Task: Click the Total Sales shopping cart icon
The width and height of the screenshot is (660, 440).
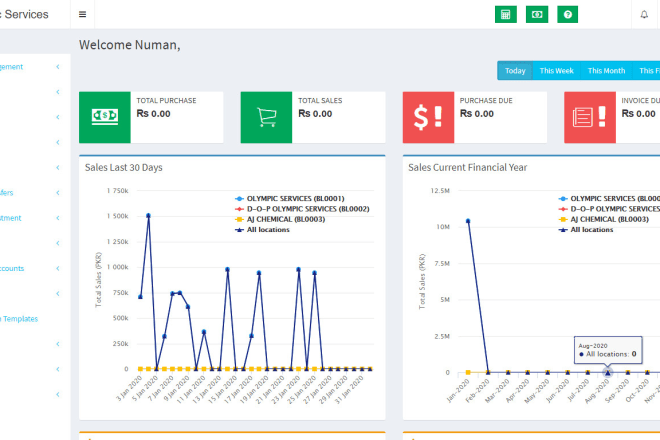Action: 266,117
